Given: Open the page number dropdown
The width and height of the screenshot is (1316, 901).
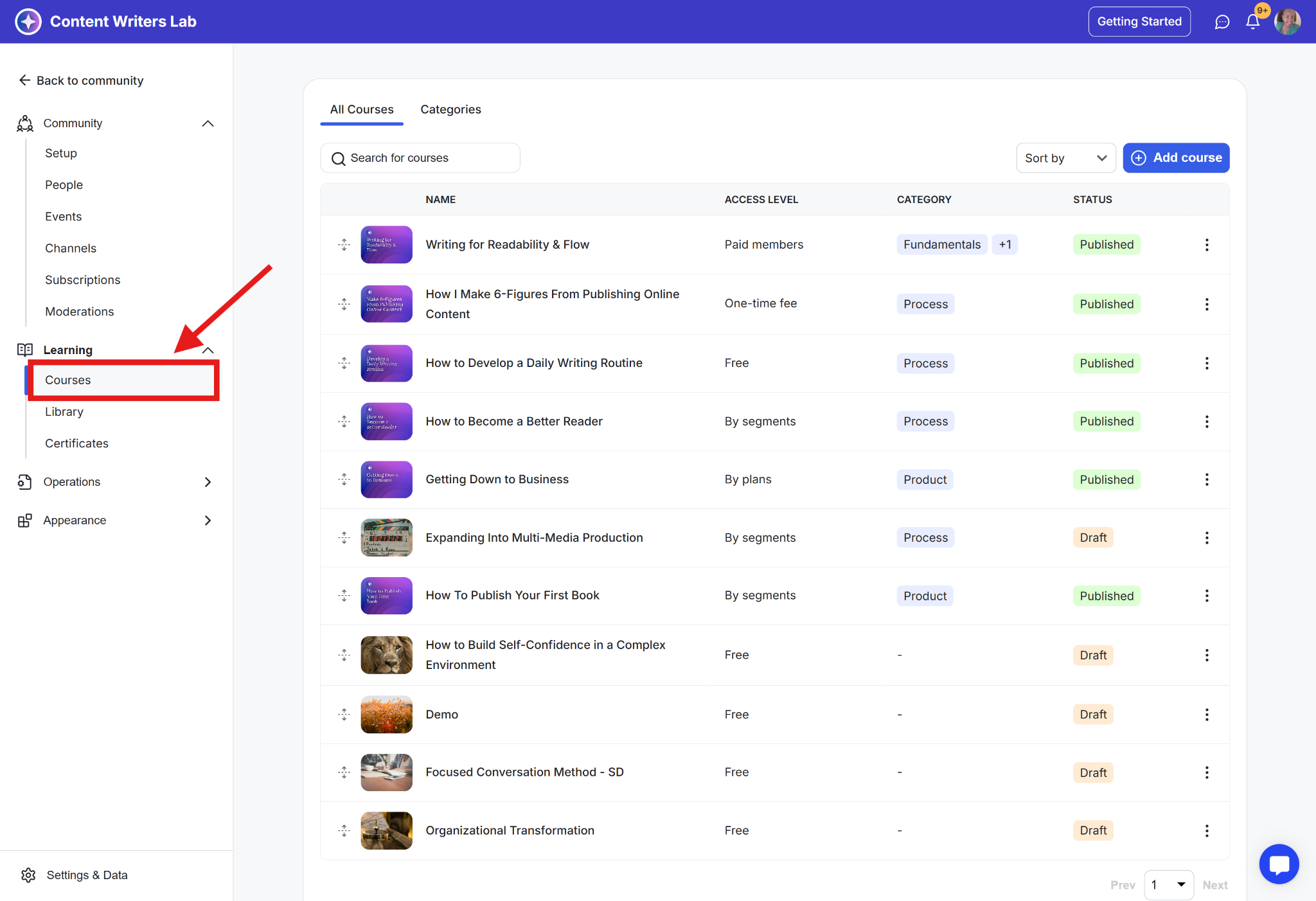Looking at the screenshot, I should [x=1168, y=885].
